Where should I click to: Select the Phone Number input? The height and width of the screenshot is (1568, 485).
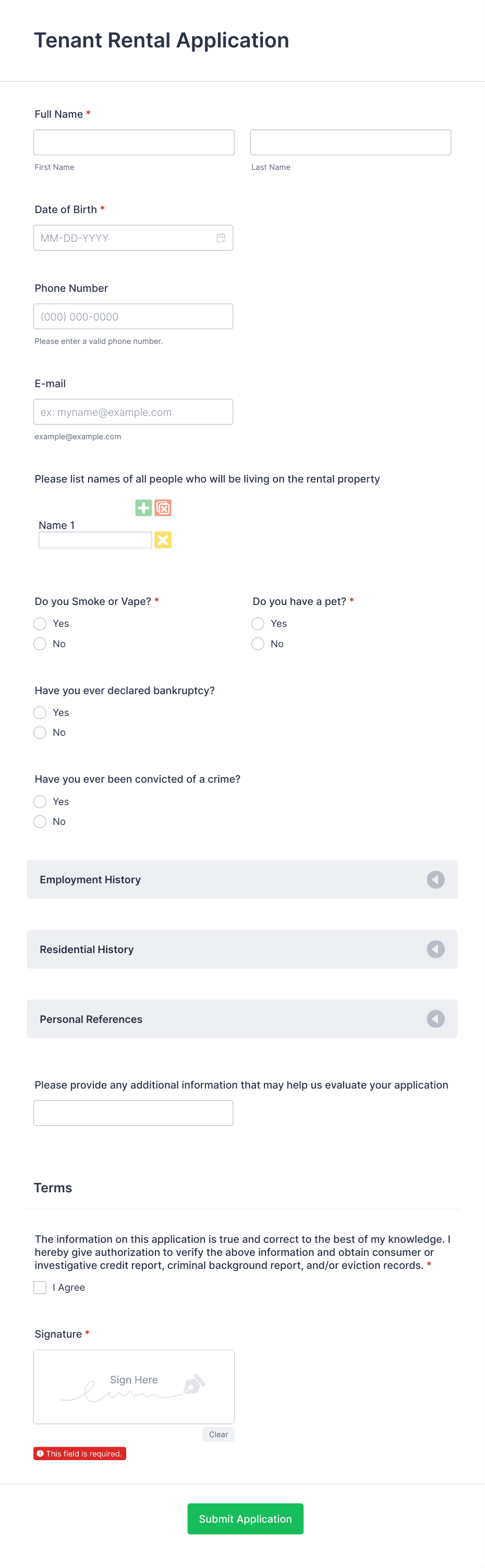pyautogui.click(x=134, y=316)
